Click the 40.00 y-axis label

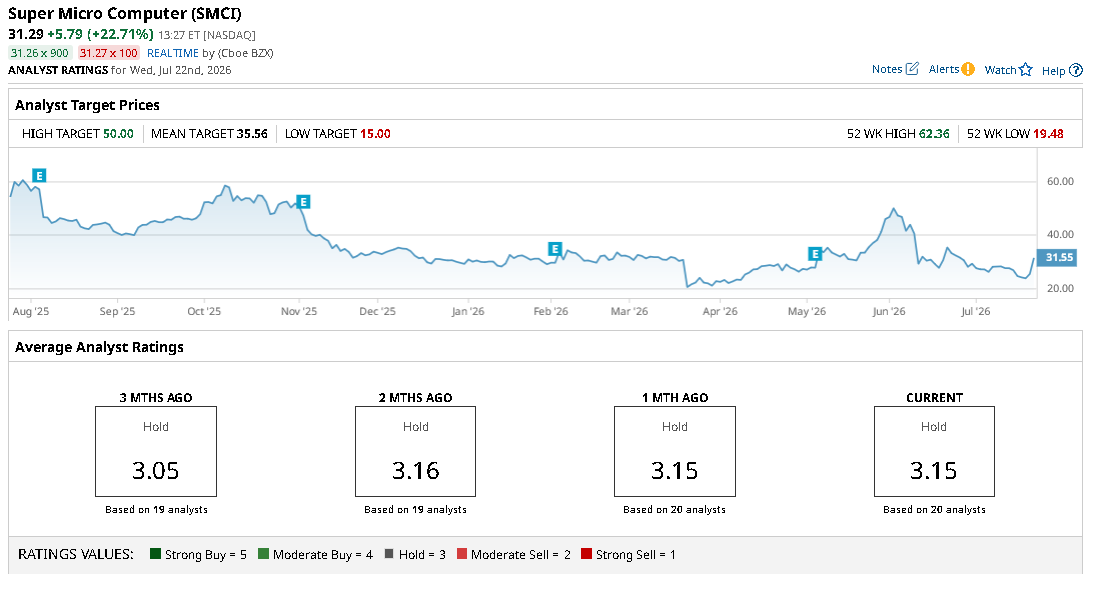tap(1060, 234)
